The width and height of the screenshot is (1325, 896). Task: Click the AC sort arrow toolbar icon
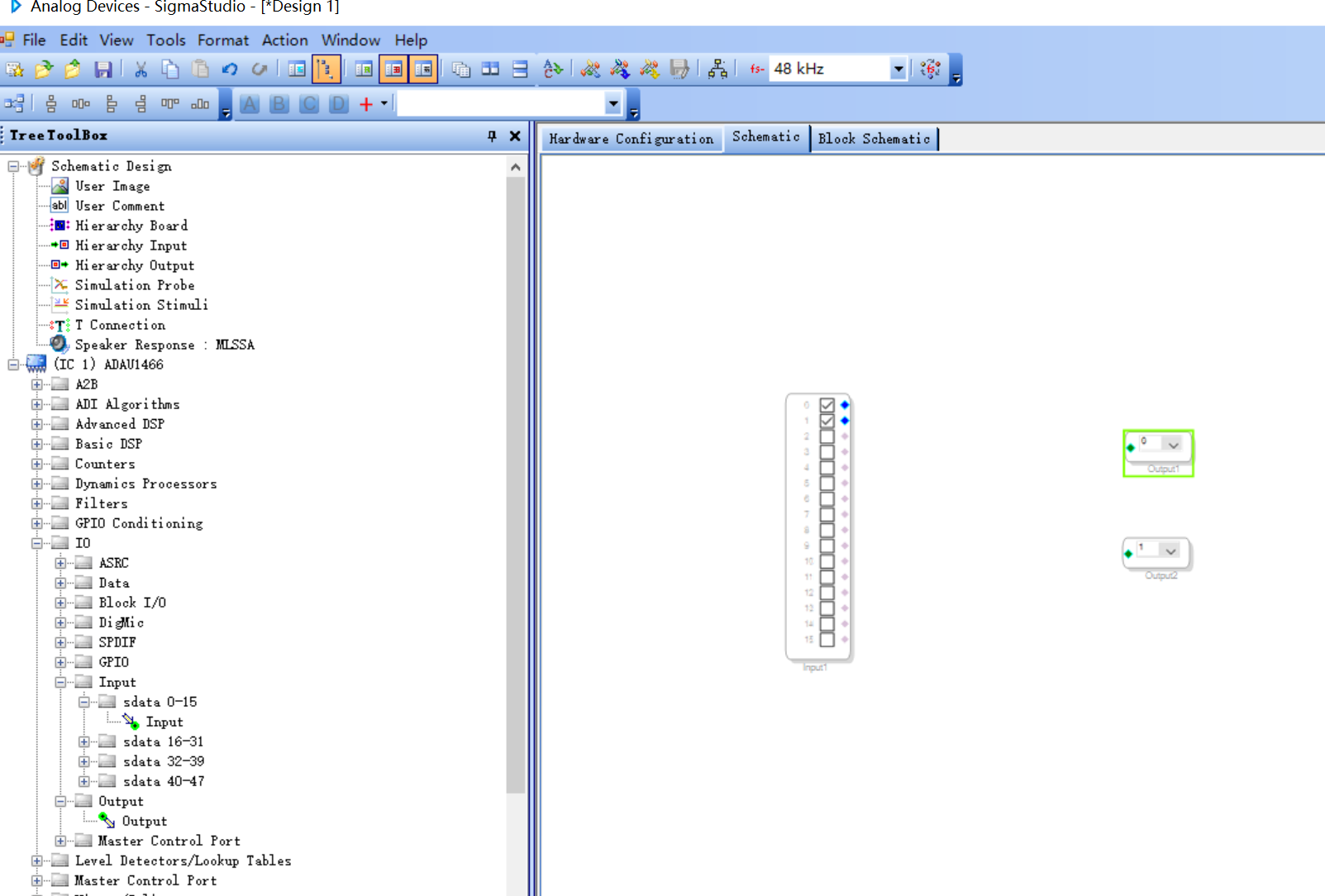[x=553, y=69]
